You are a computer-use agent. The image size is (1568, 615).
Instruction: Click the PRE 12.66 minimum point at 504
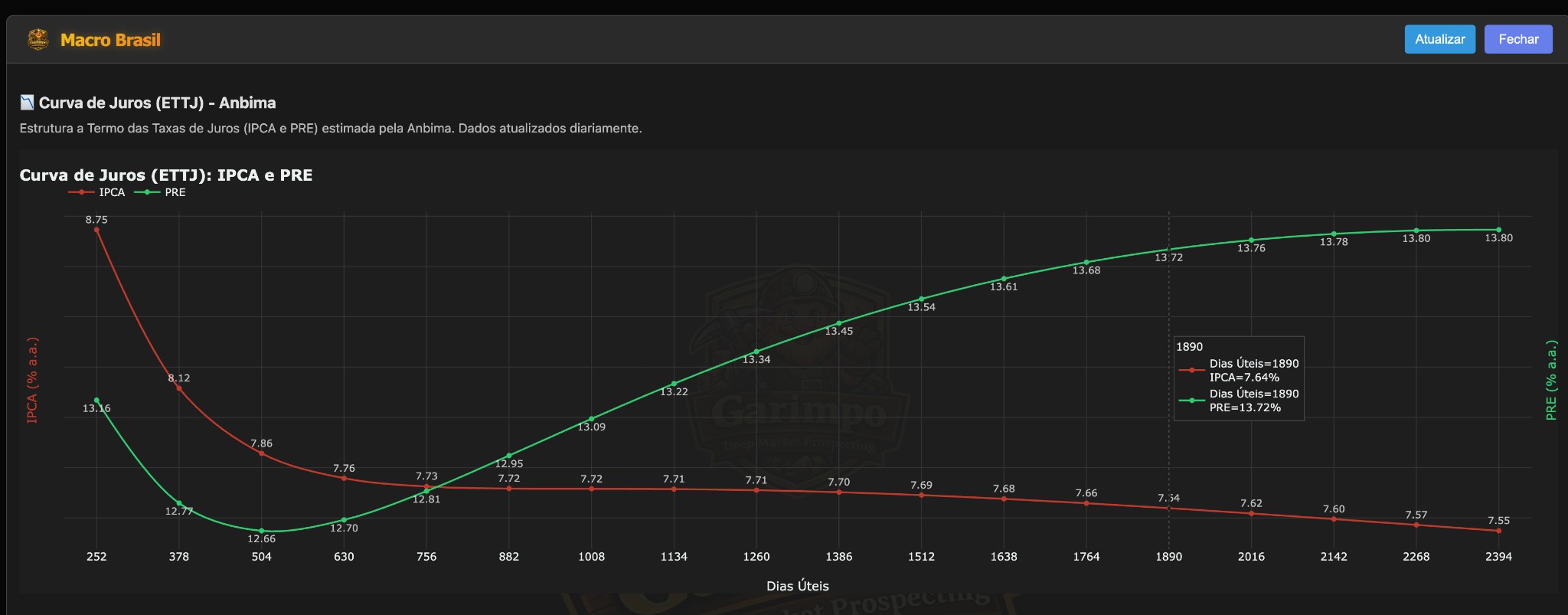tap(262, 531)
